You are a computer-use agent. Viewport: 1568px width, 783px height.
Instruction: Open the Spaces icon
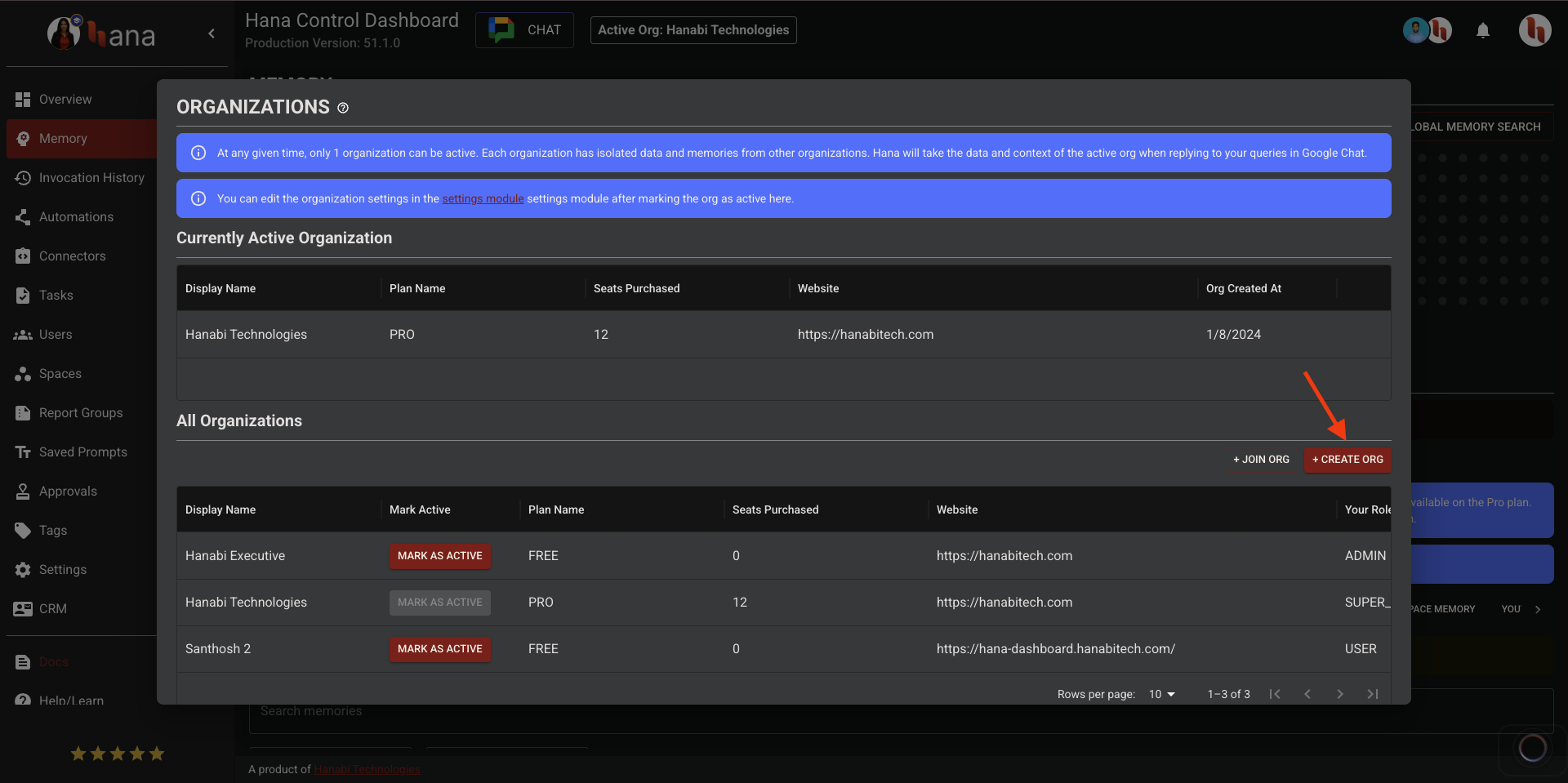pos(23,374)
